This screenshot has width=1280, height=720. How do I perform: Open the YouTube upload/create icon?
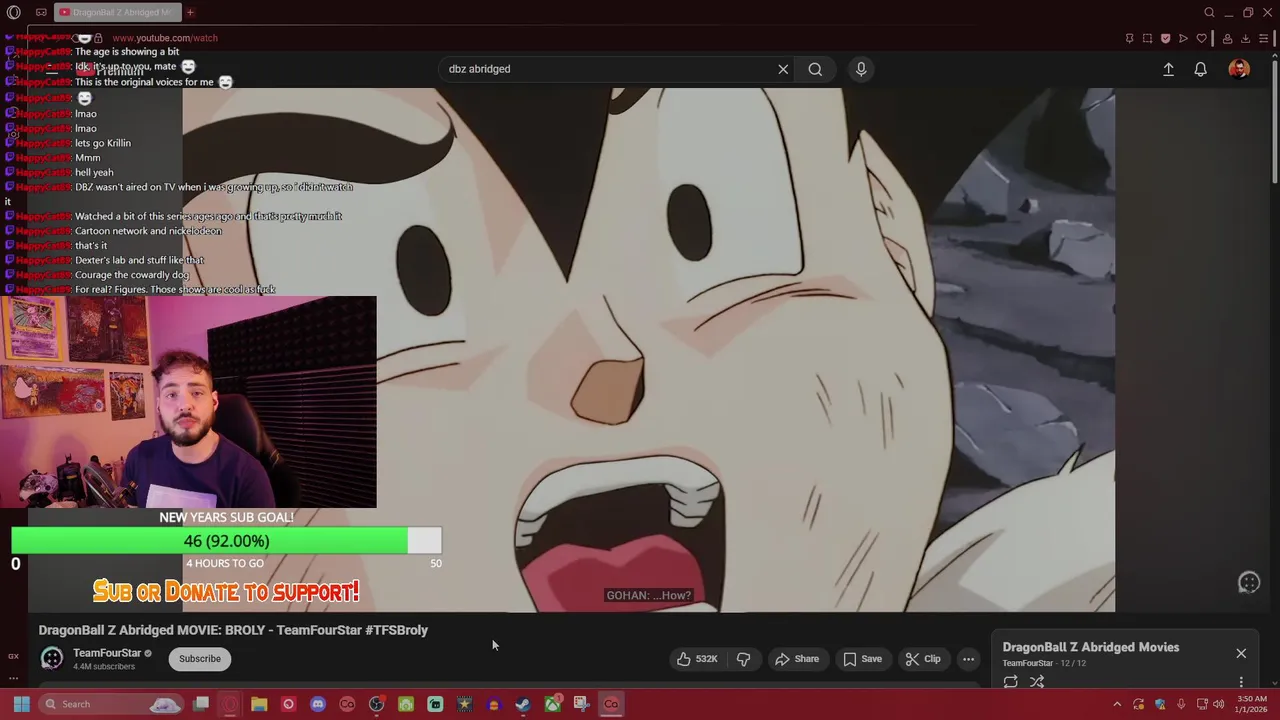coord(1168,69)
